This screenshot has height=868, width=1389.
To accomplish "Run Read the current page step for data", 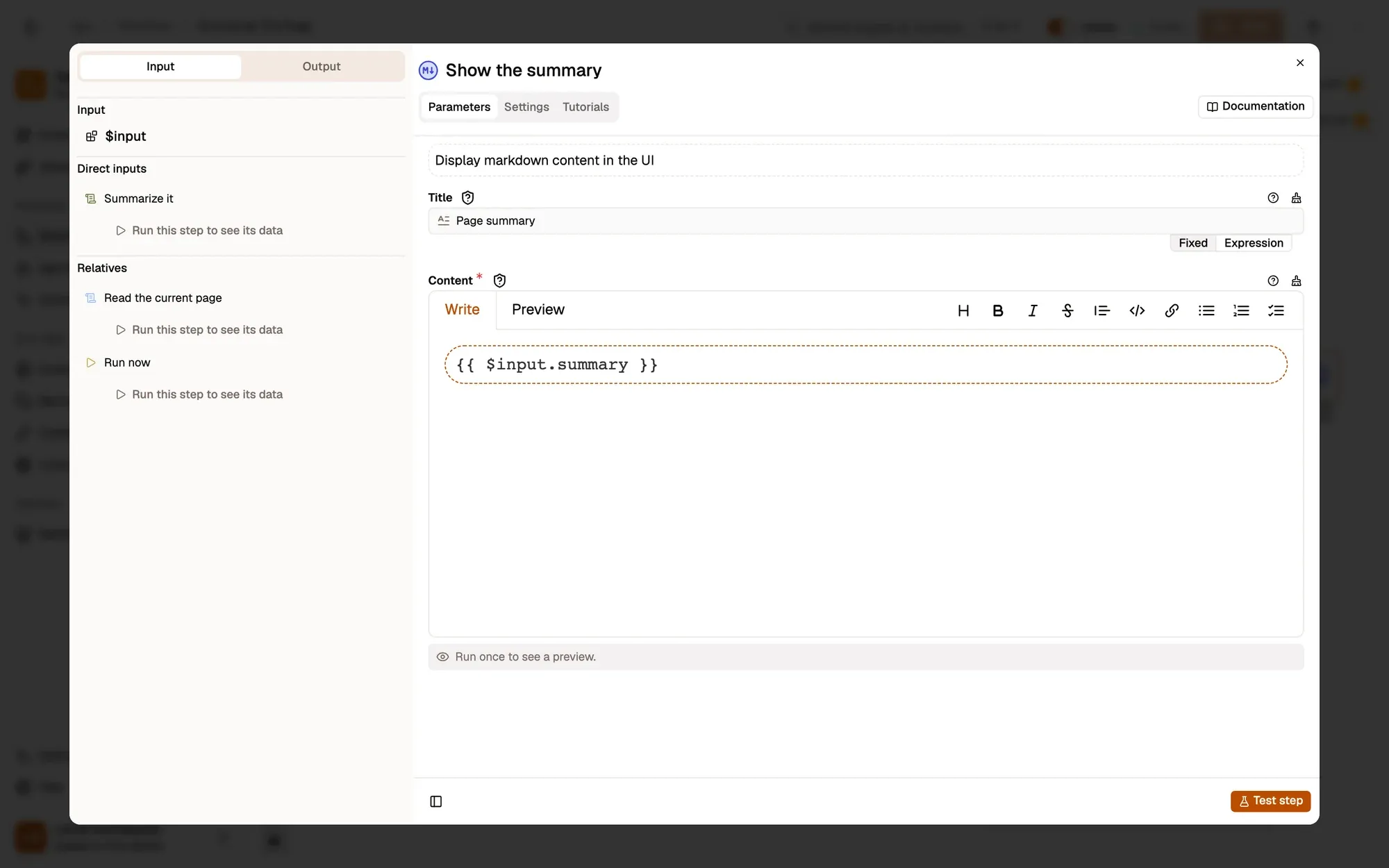I will coord(199,330).
